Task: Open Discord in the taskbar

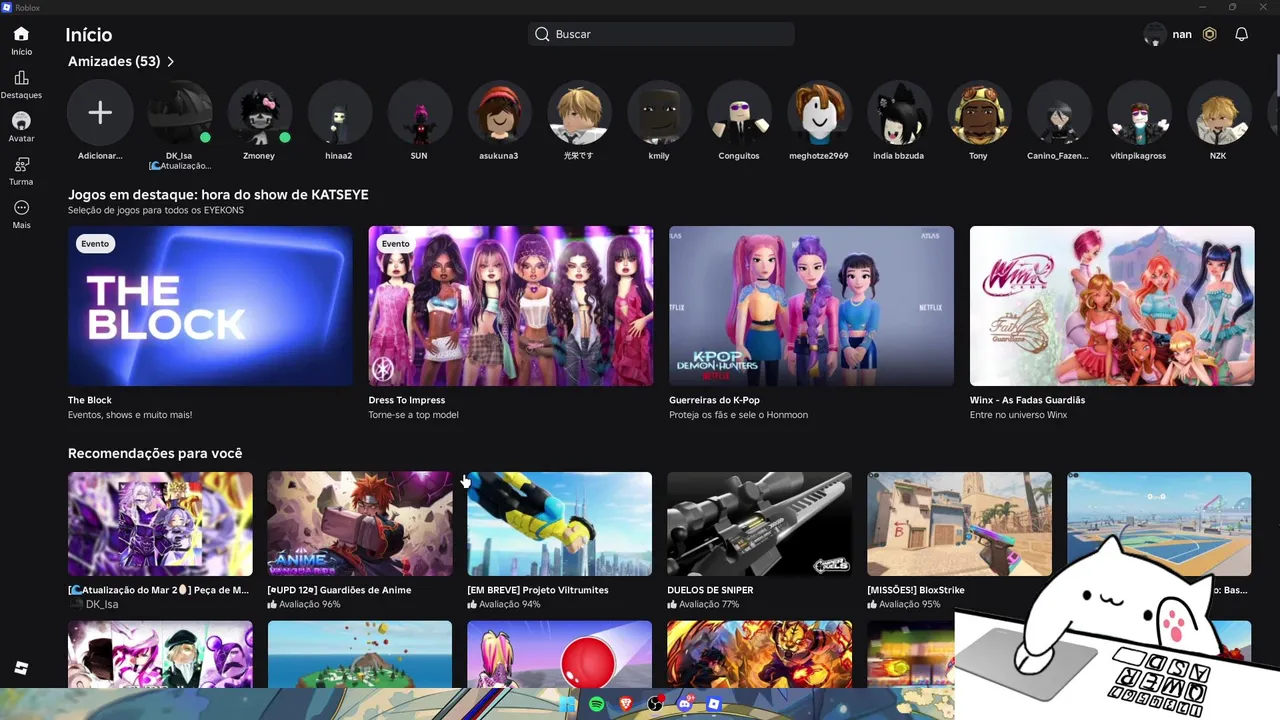Action: pos(685,704)
